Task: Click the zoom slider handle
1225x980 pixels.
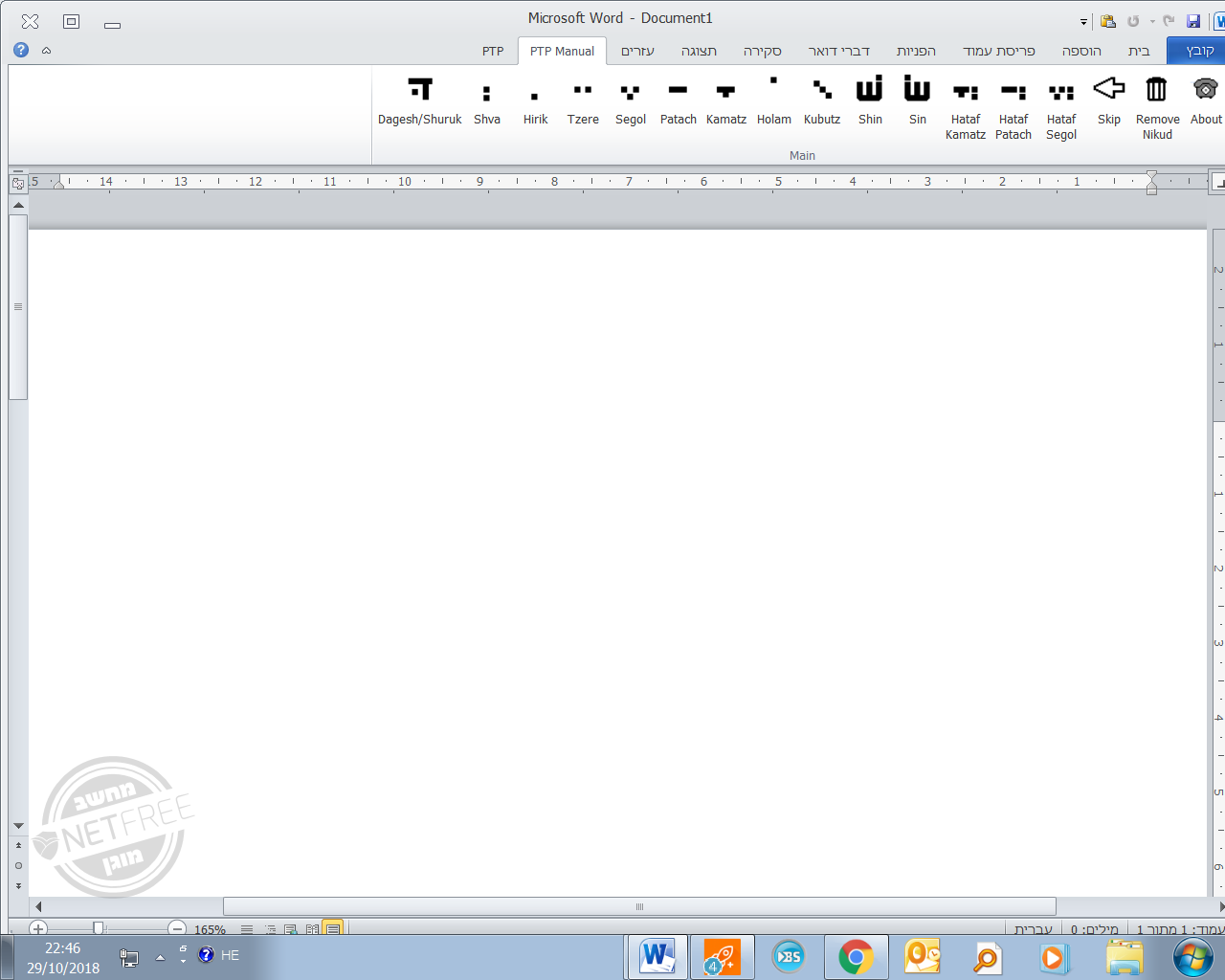Action: click(98, 928)
